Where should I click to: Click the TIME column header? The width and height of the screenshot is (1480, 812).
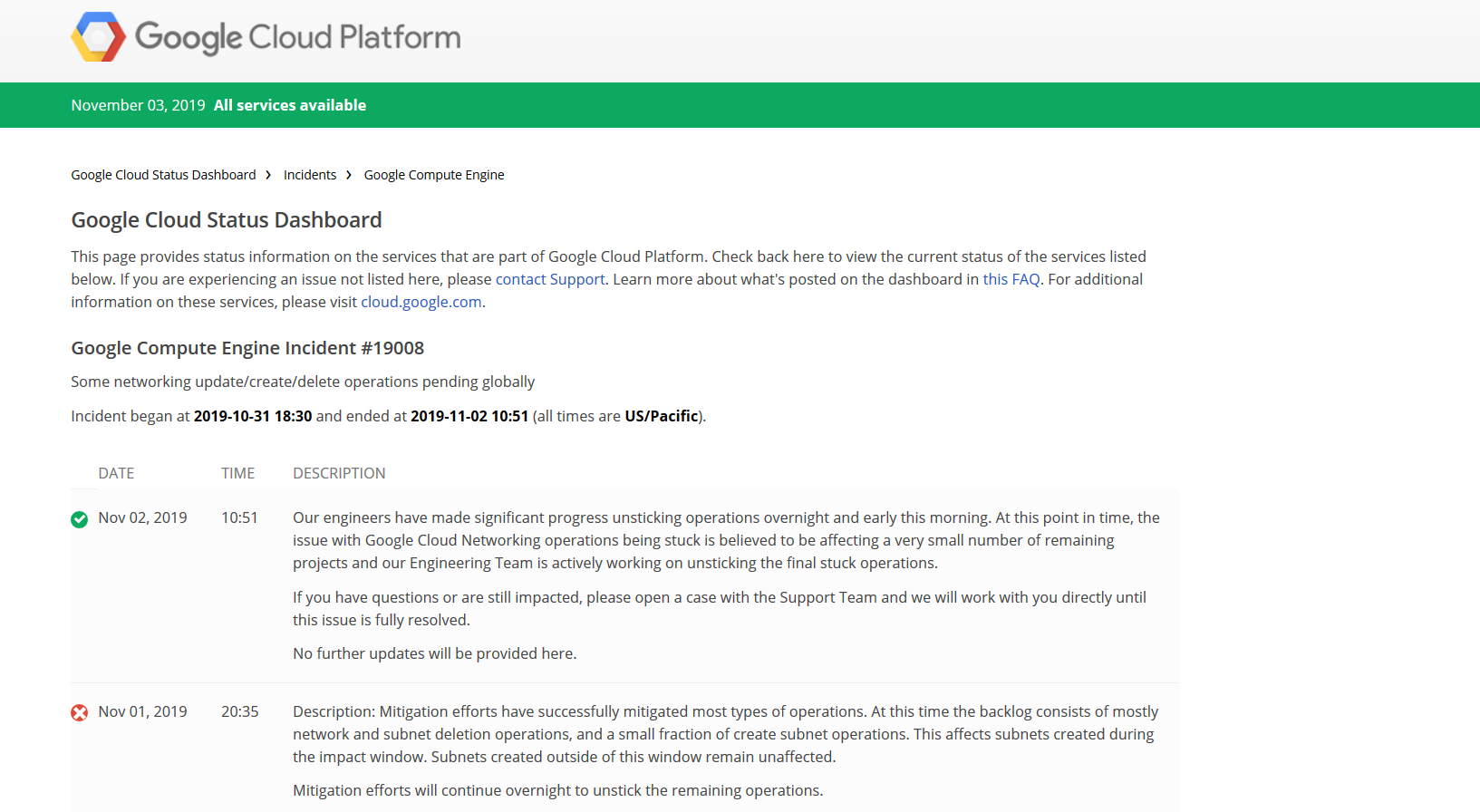(x=238, y=473)
